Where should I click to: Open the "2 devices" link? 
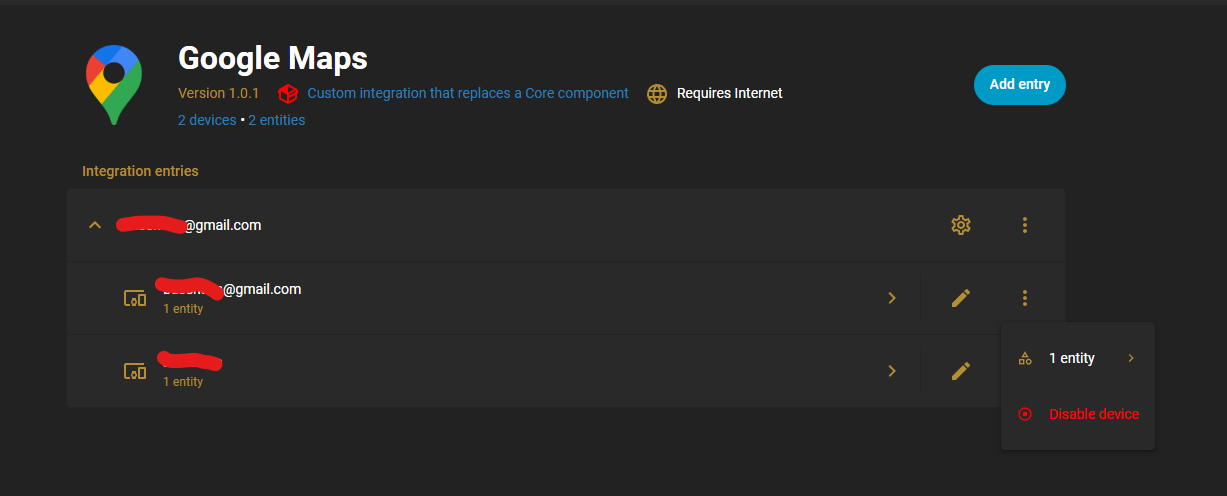(x=207, y=120)
